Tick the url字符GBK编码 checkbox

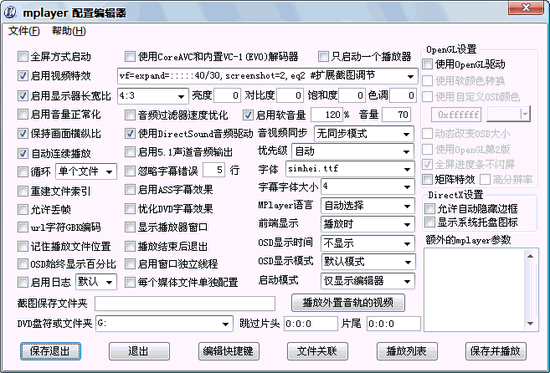pyautogui.click(x=23, y=227)
